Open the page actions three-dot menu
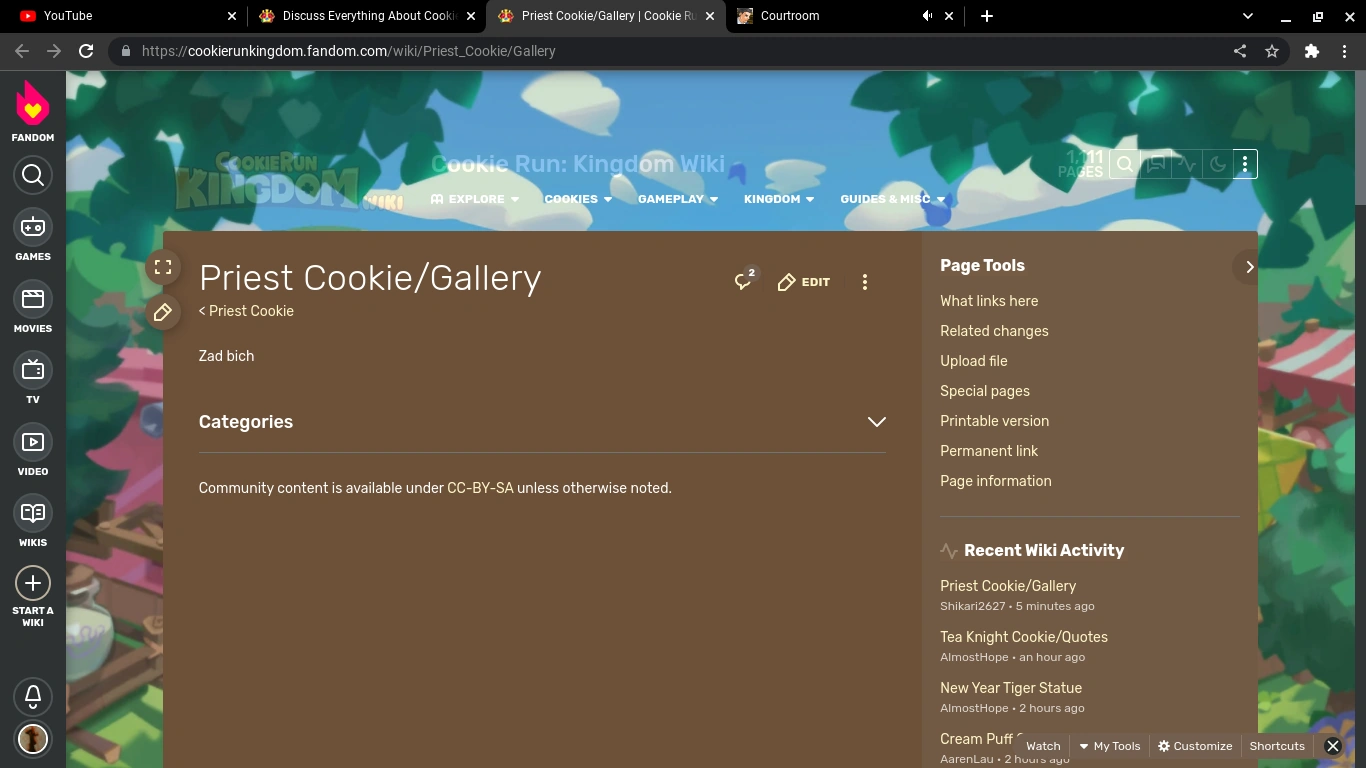 (x=865, y=282)
